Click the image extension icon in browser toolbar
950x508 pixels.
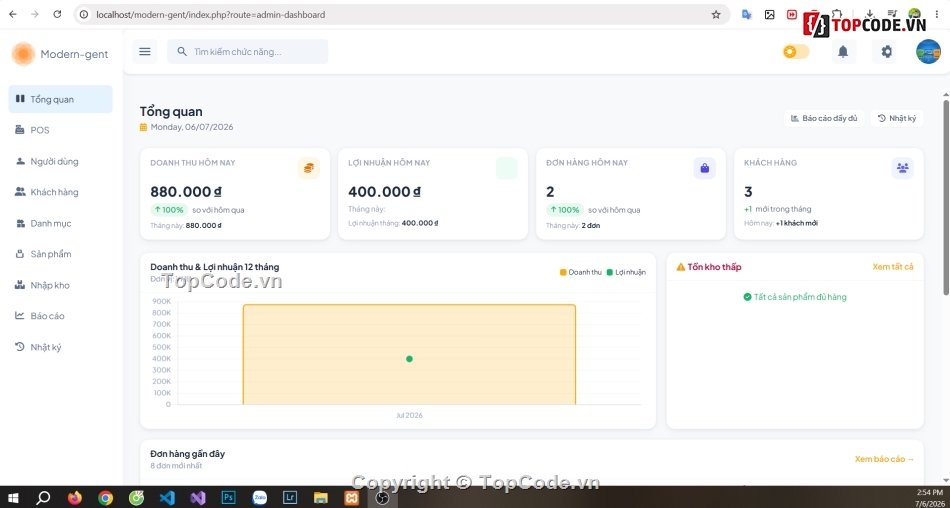769,15
